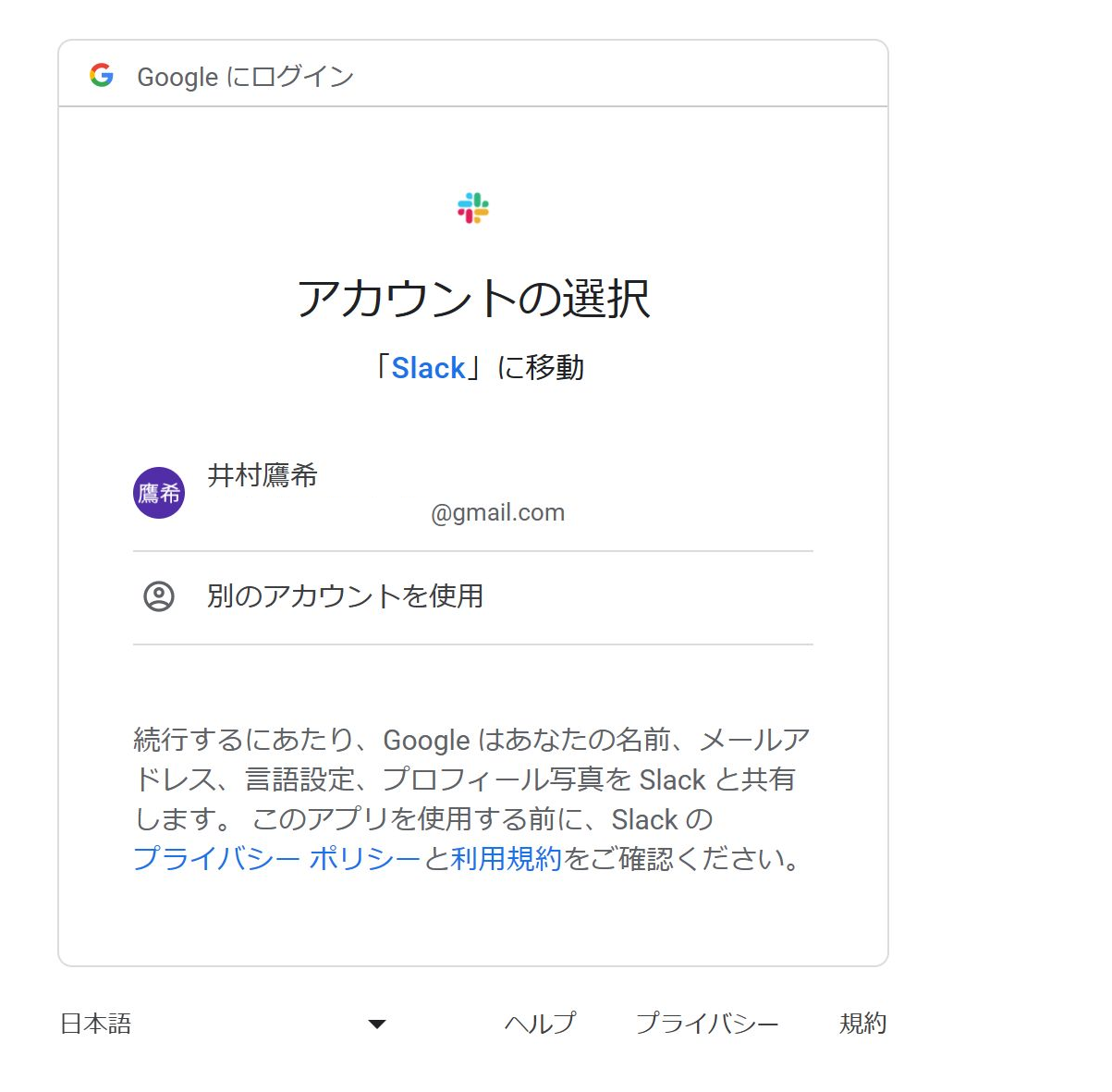
Task: Open the プライバシー footer link
Action: 707,1024
